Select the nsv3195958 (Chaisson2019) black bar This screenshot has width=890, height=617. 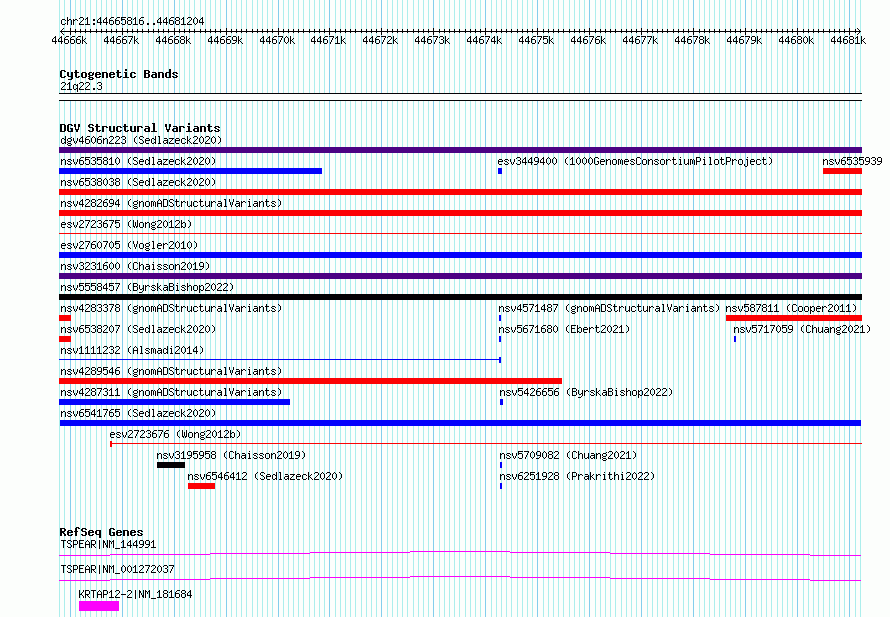tap(171, 465)
